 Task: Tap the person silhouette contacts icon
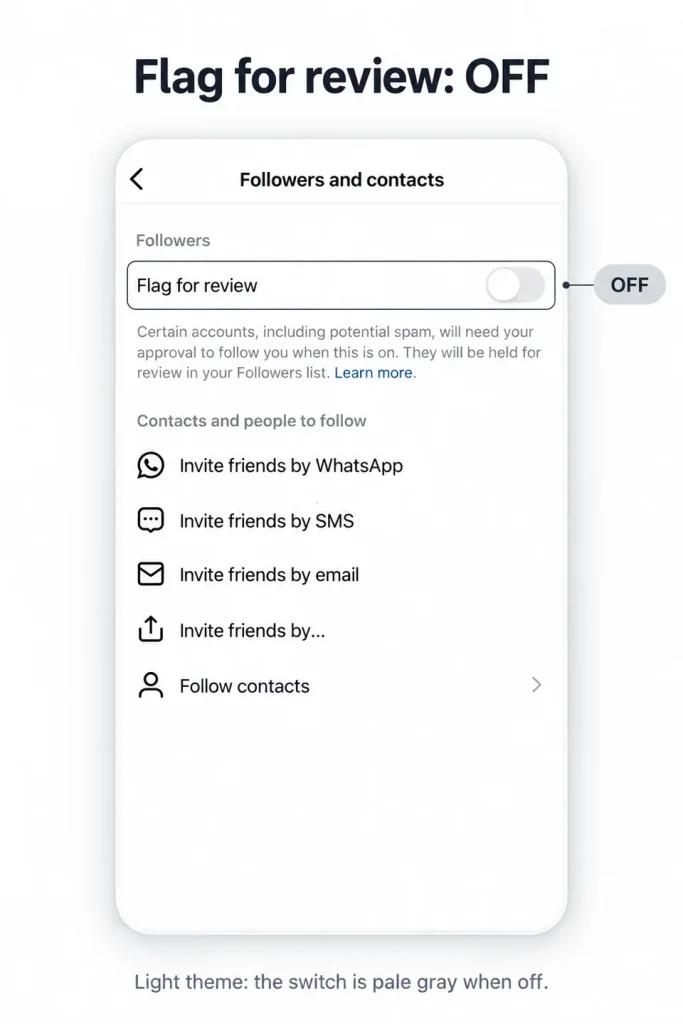(x=151, y=685)
